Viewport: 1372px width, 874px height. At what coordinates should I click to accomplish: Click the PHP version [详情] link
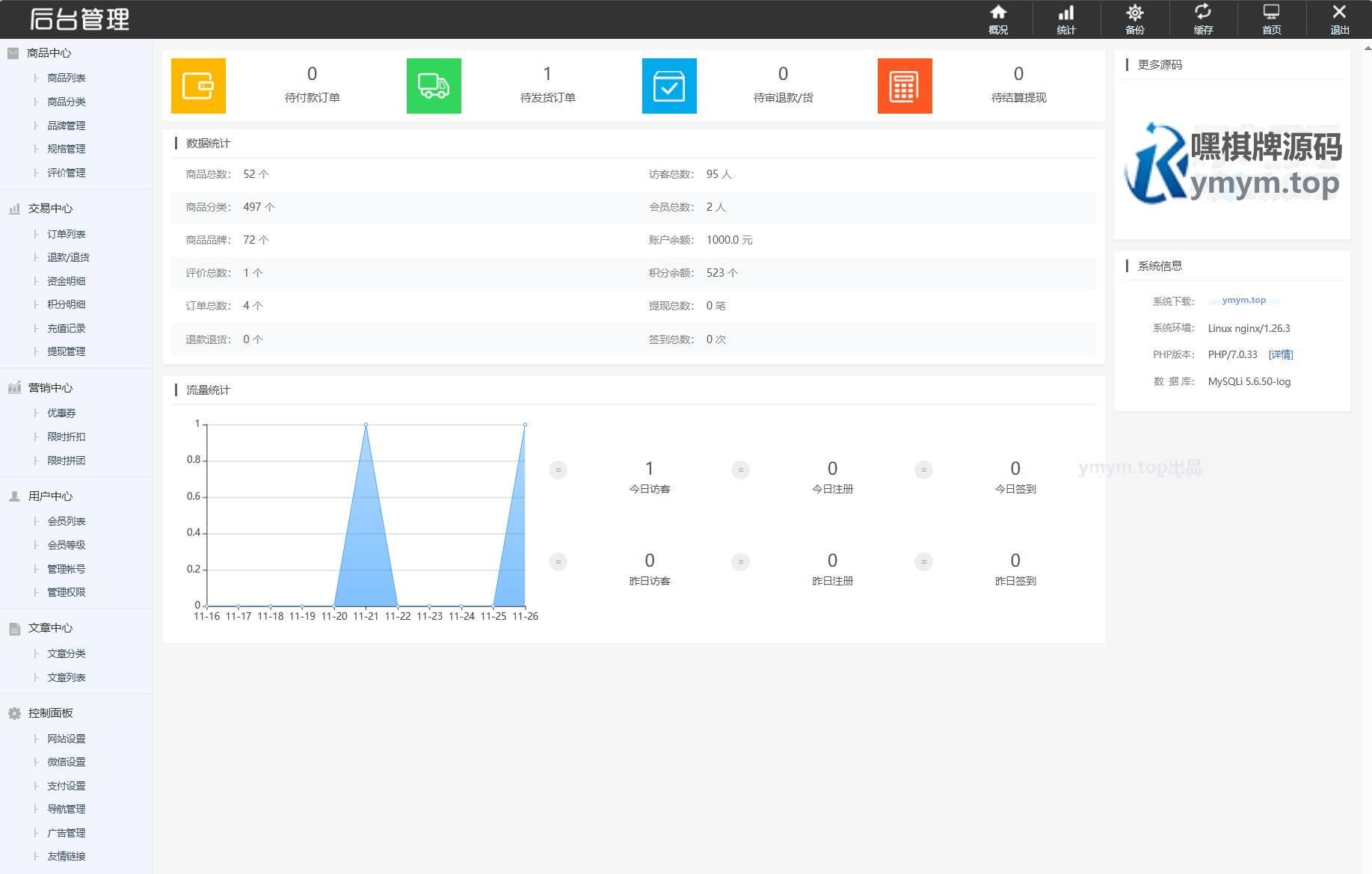pos(1281,354)
